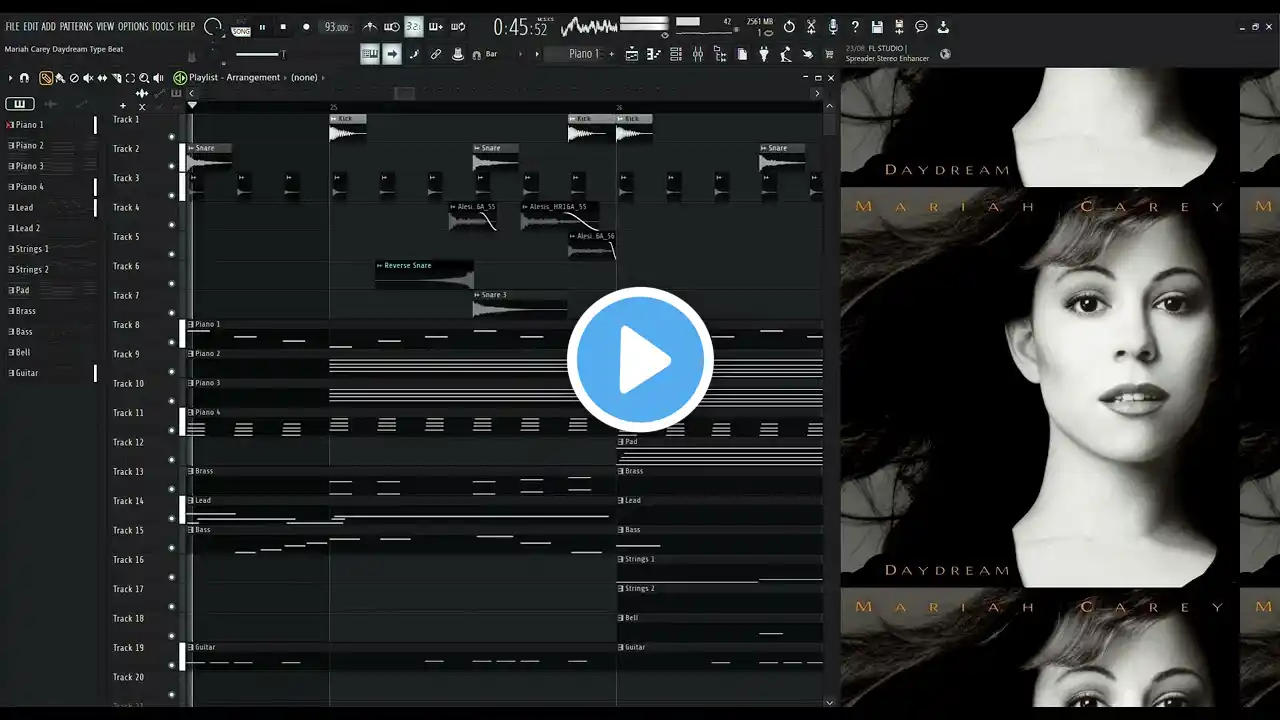Open the TOOLS menu
Viewport: 1280px width, 720px height.
[x=162, y=26]
